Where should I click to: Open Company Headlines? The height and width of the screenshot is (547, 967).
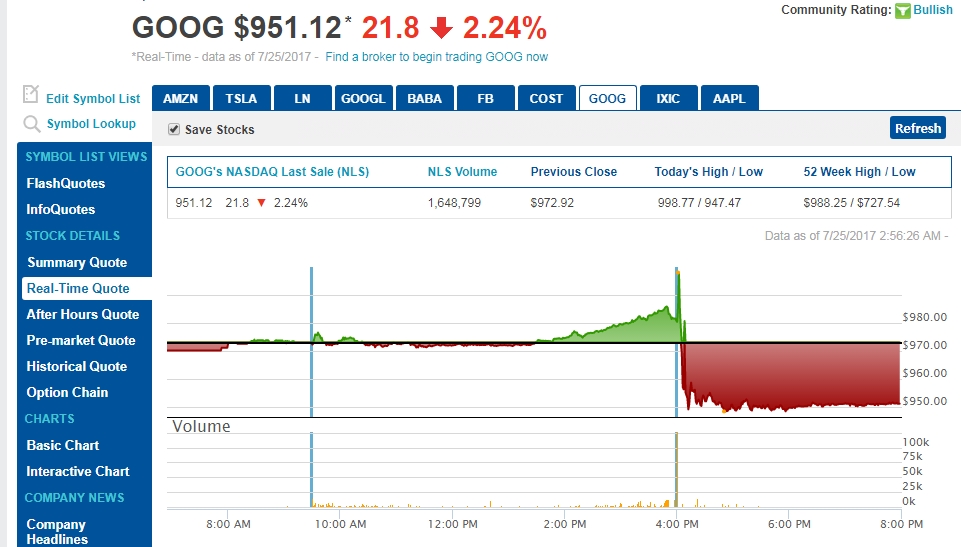click(x=57, y=532)
